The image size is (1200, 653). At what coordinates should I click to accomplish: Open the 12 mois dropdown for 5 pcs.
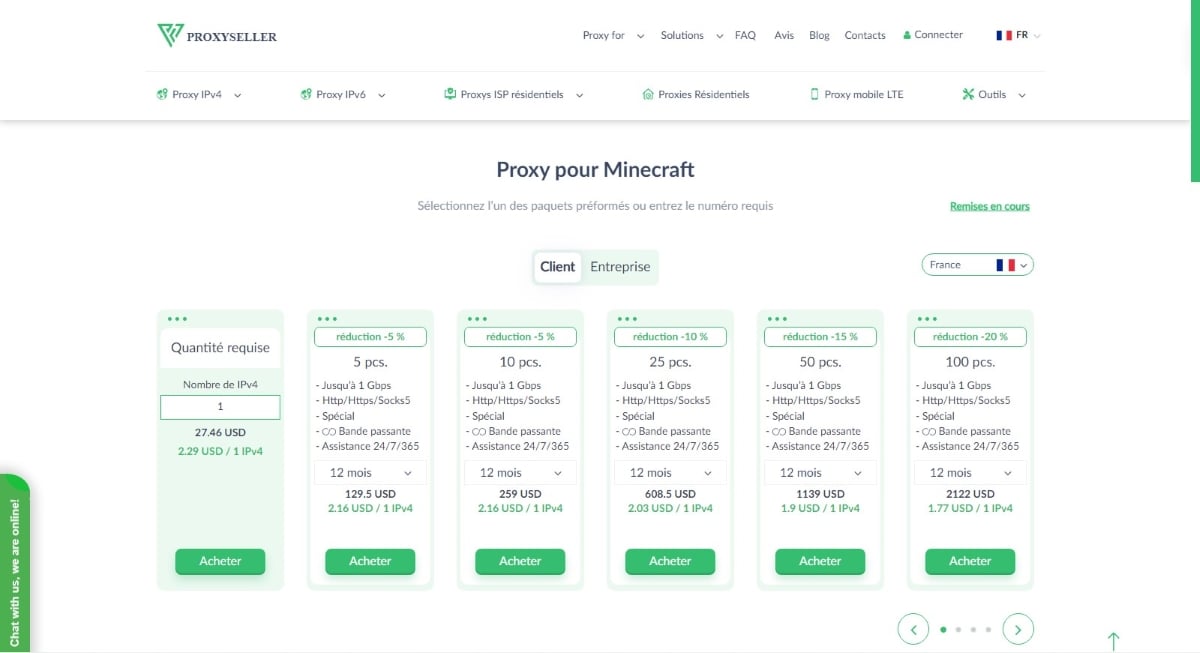tap(370, 473)
